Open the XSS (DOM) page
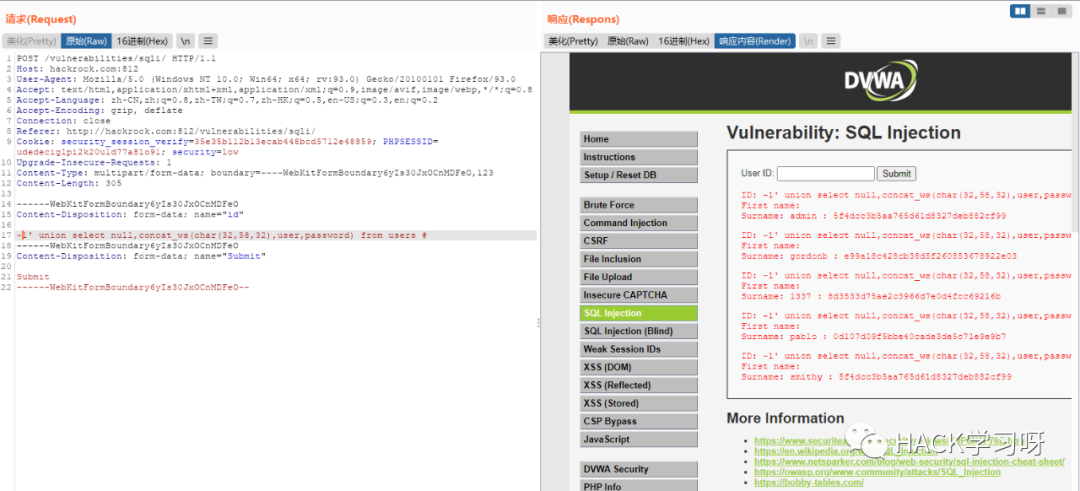1080x491 pixels. (638, 367)
